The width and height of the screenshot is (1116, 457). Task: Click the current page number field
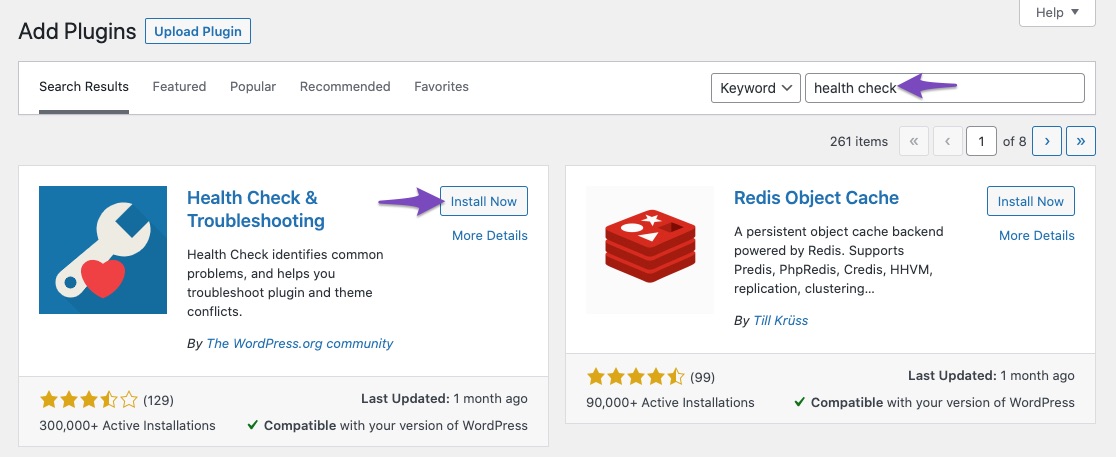[981, 141]
